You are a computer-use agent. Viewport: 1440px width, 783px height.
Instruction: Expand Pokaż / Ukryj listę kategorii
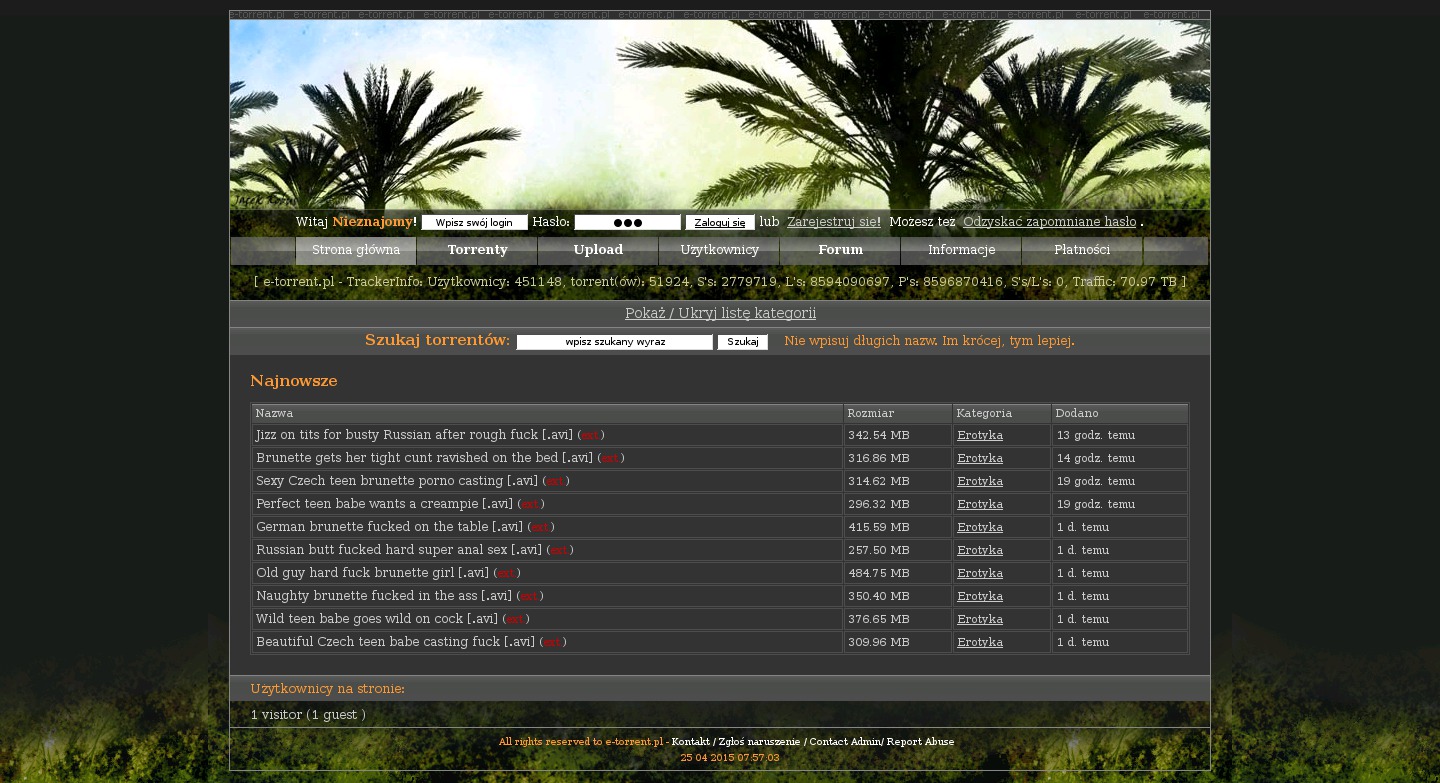tap(720, 313)
